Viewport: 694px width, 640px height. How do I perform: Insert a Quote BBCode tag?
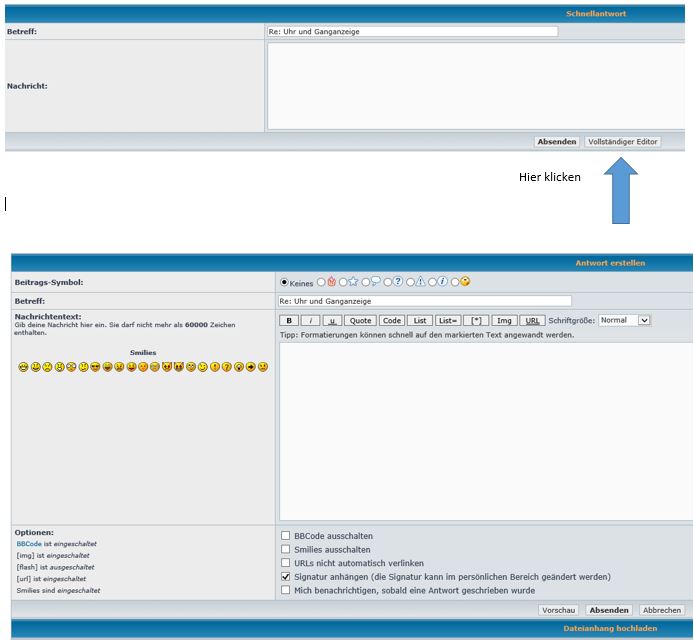click(360, 320)
